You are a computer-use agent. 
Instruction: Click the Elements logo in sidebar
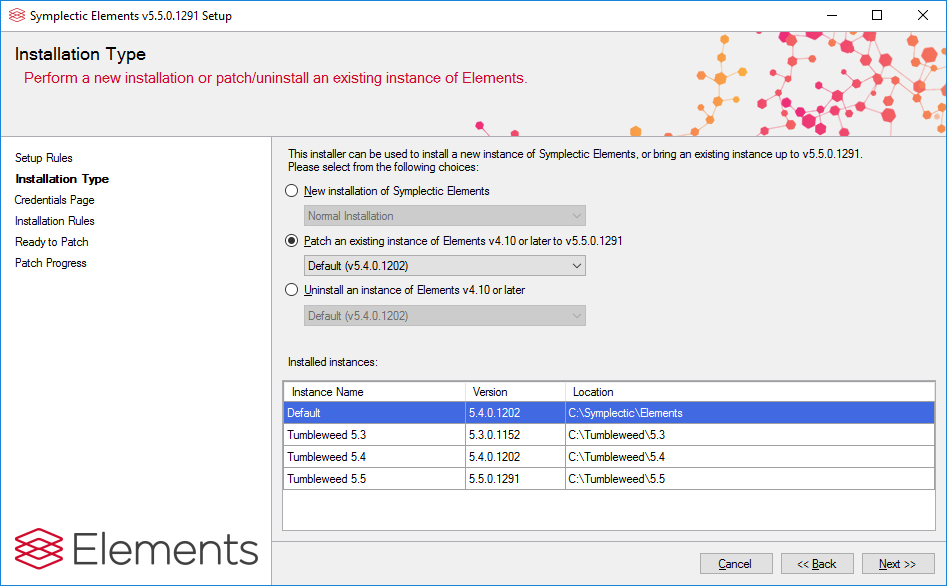coord(136,549)
